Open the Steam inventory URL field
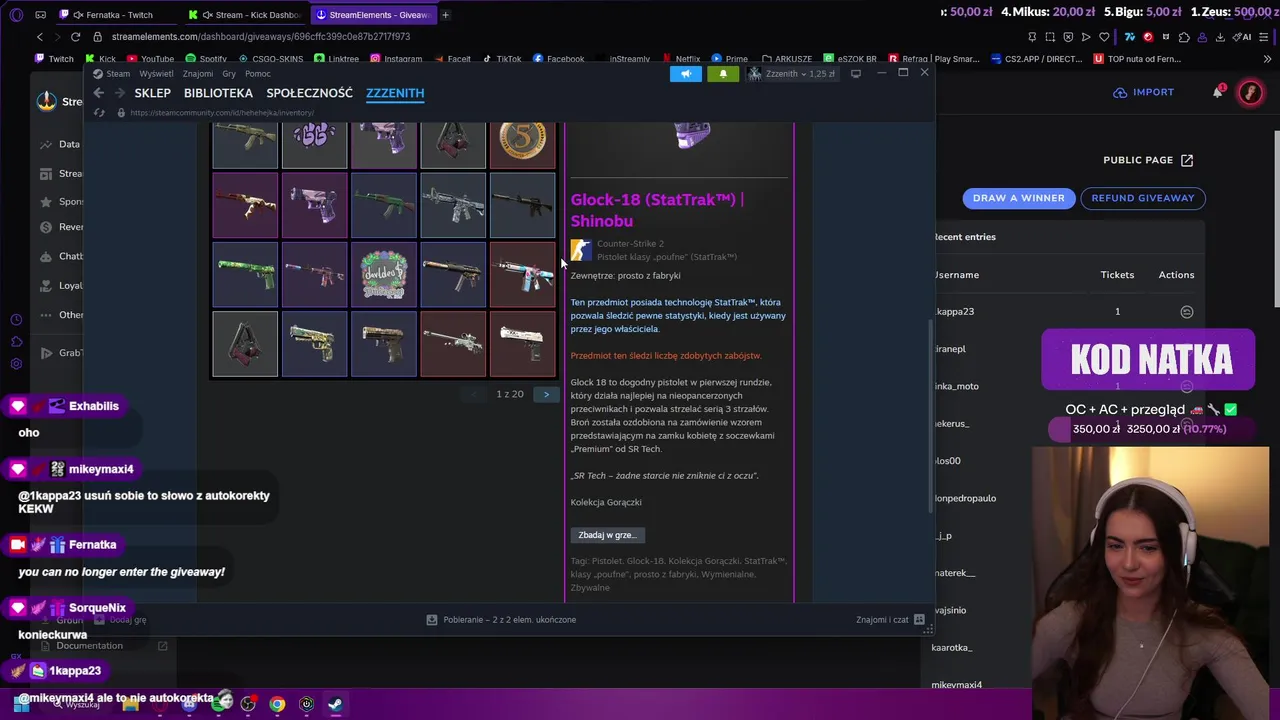 222,113
